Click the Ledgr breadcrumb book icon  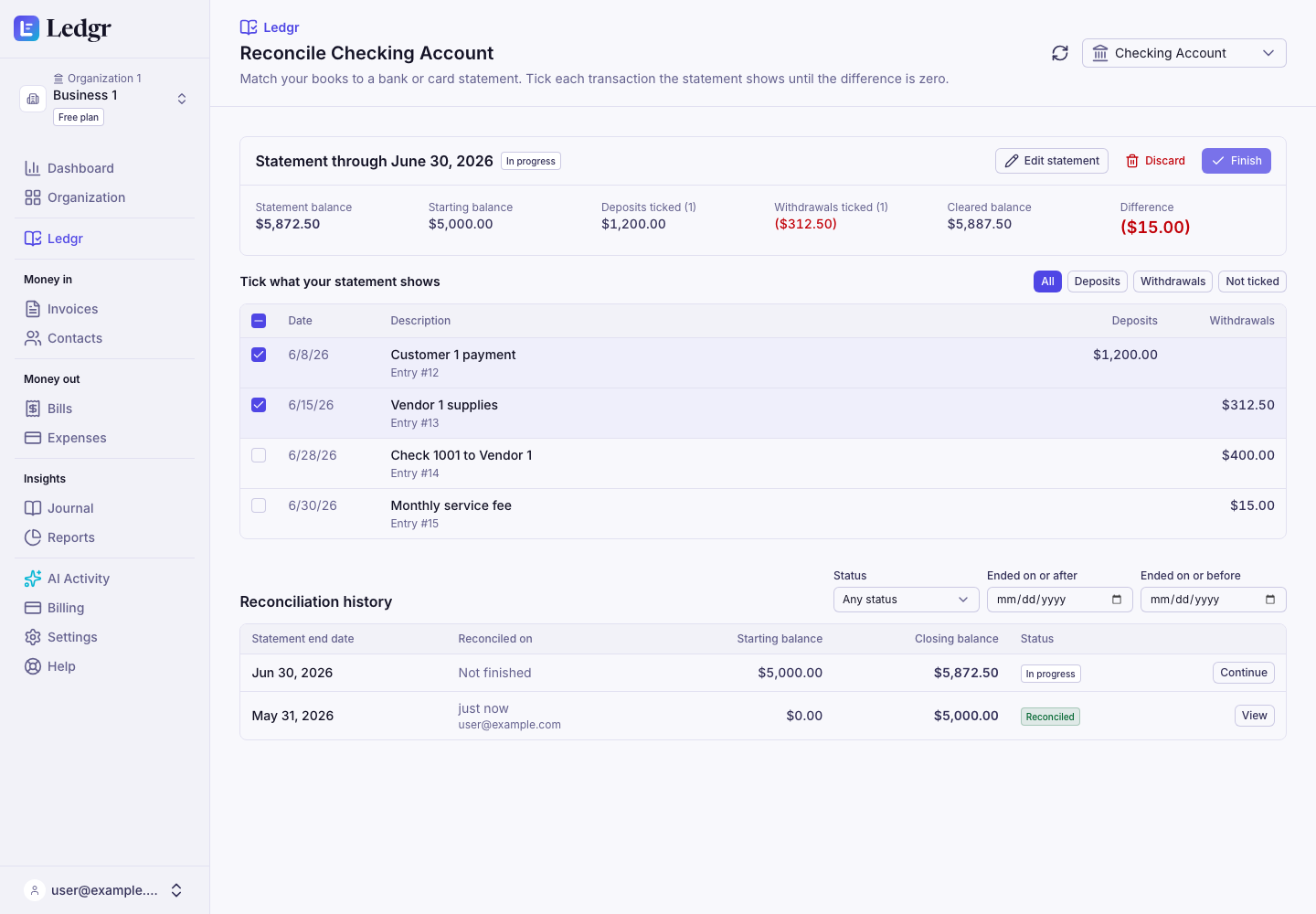249,27
